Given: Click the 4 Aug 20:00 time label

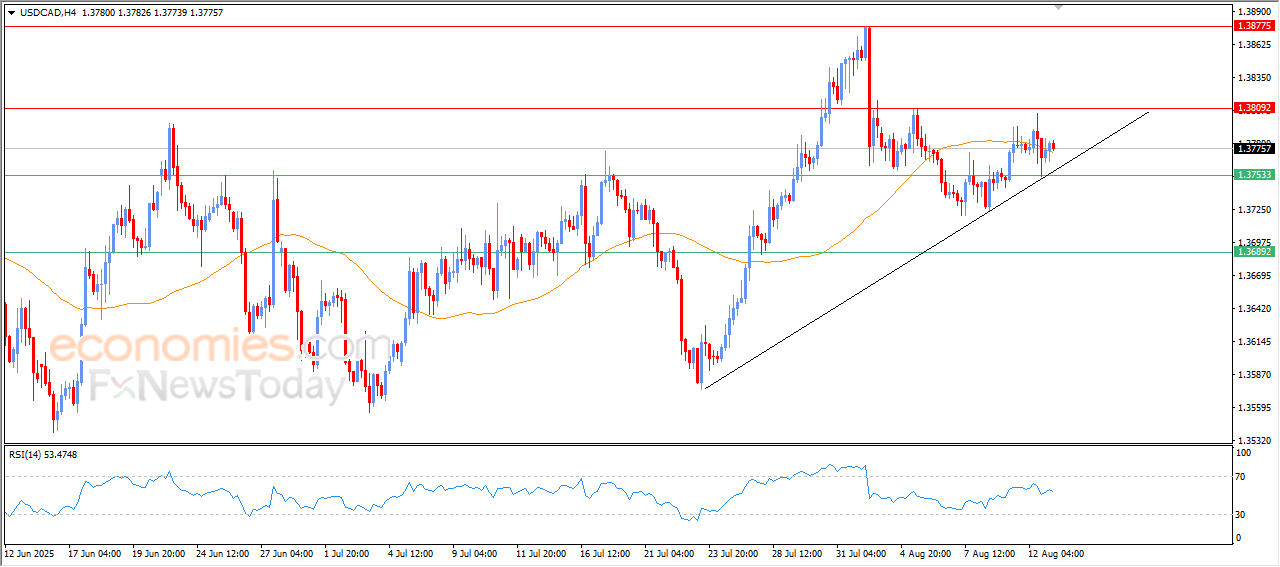Looking at the screenshot, I should pyautogui.click(x=925, y=553).
